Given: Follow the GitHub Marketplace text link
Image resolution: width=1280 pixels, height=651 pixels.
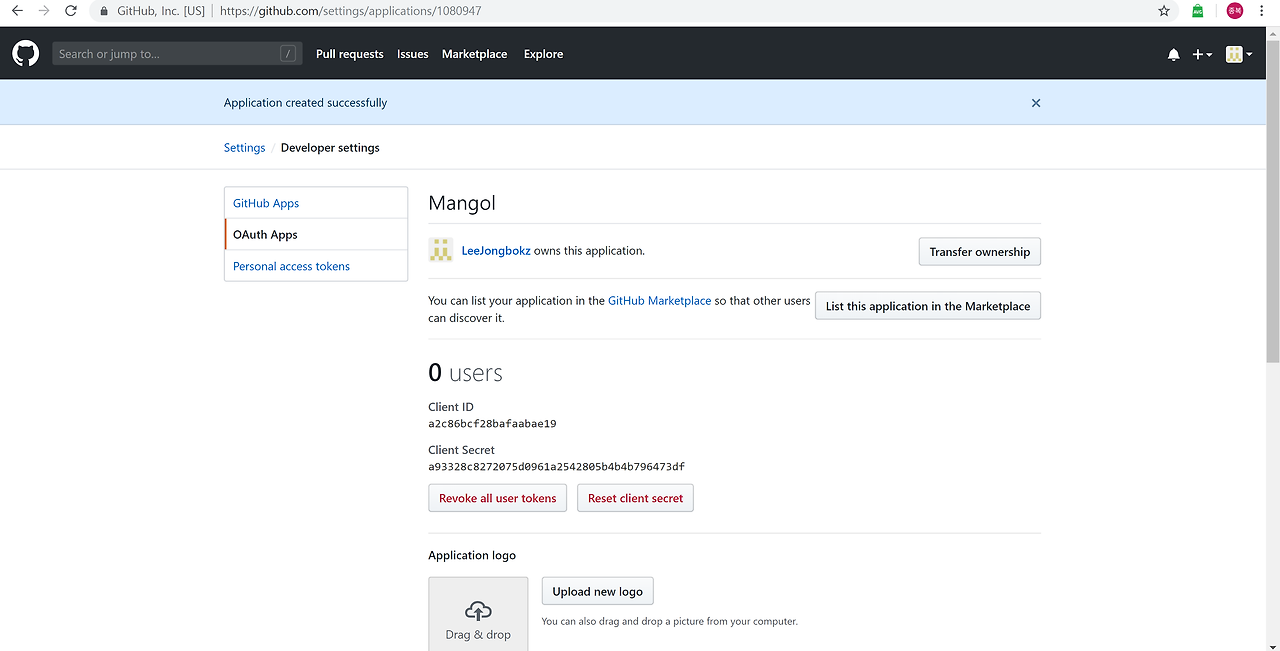Looking at the screenshot, I should point(660,301).
